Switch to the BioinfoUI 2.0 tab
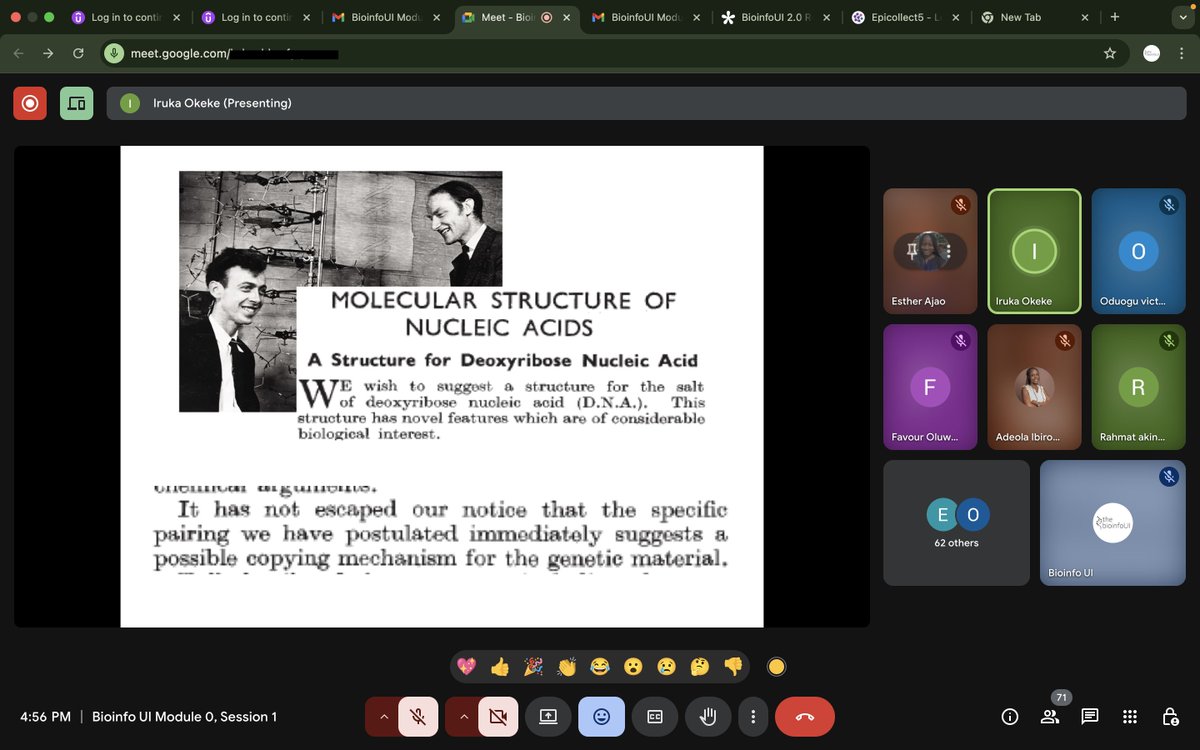Screen dimensions: 1200x750 tap(770, 17)
